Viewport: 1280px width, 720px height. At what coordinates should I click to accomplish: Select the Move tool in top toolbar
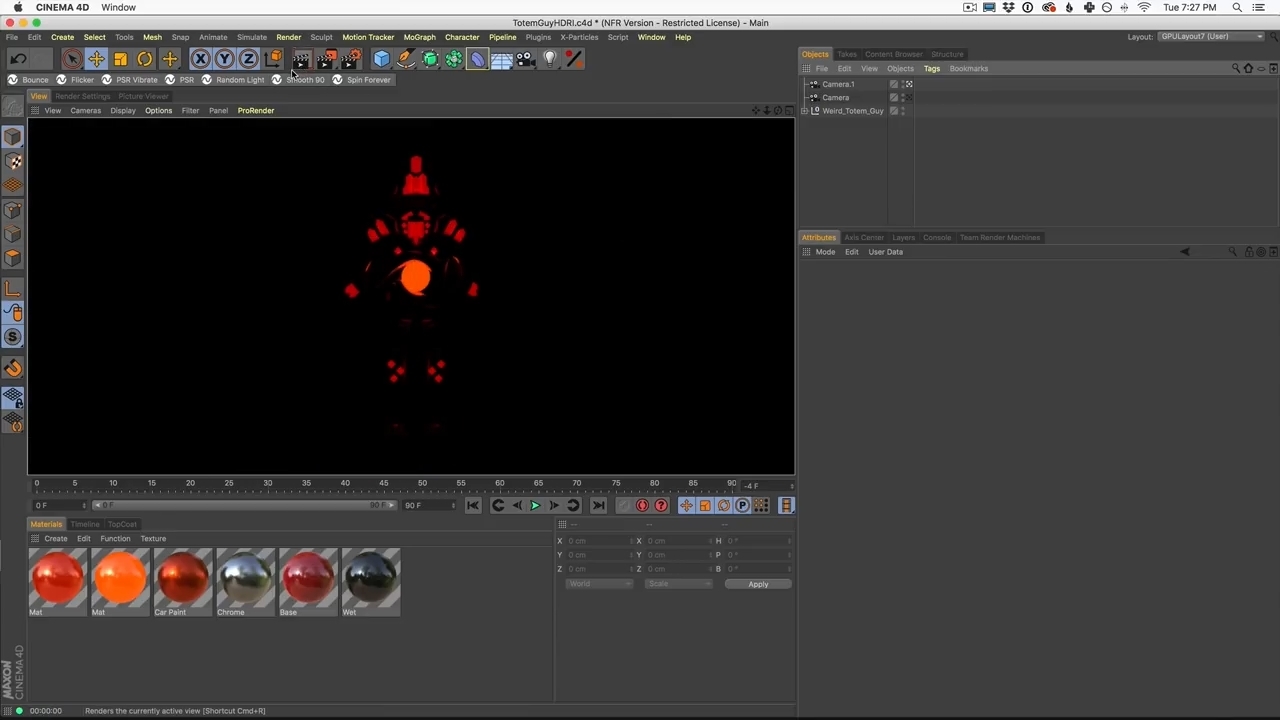[x=96, y=59]
